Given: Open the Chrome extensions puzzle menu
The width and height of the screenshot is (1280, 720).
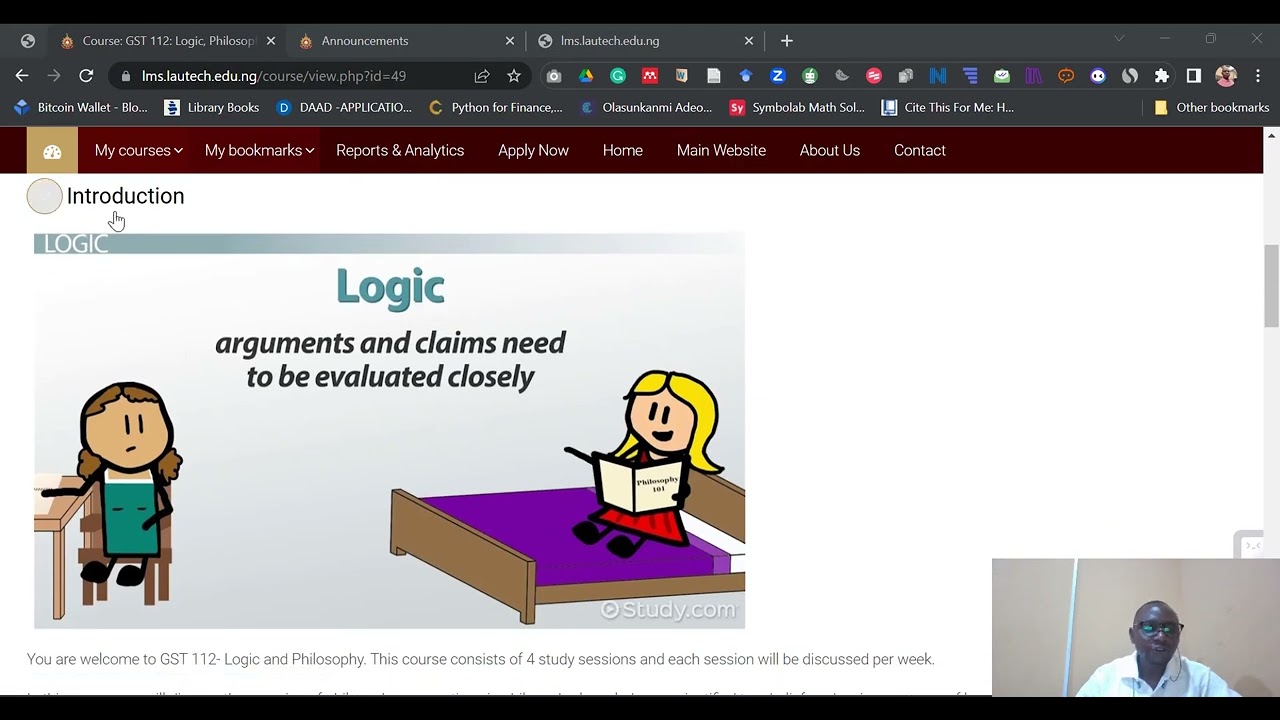Looking at the screenshot, I should click(1161, 76).
